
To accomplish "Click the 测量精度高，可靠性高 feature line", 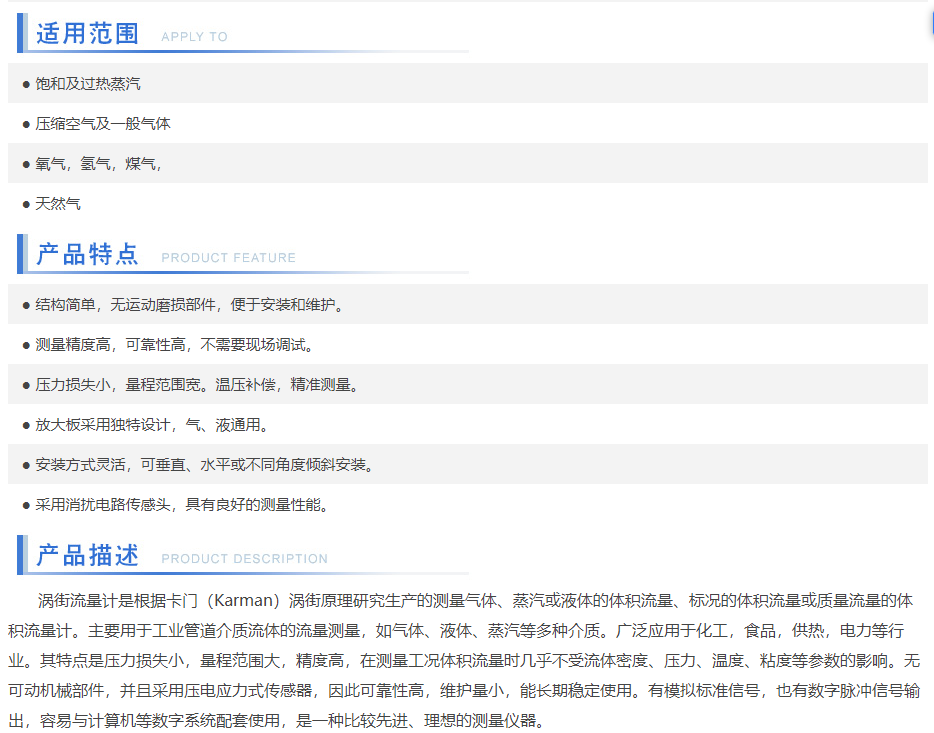I will (x=175, y=345).
